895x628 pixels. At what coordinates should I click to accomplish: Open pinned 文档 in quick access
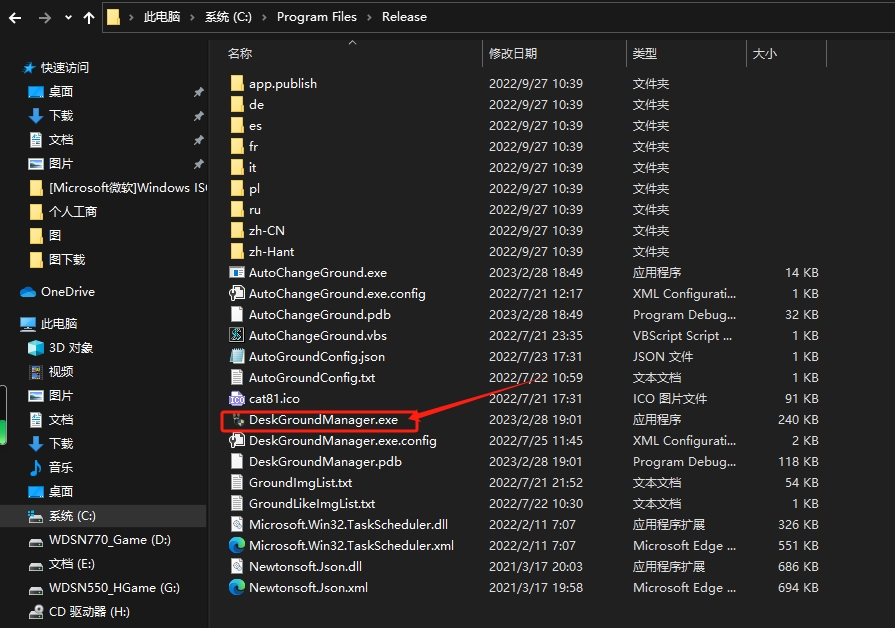tap(61, 140)
